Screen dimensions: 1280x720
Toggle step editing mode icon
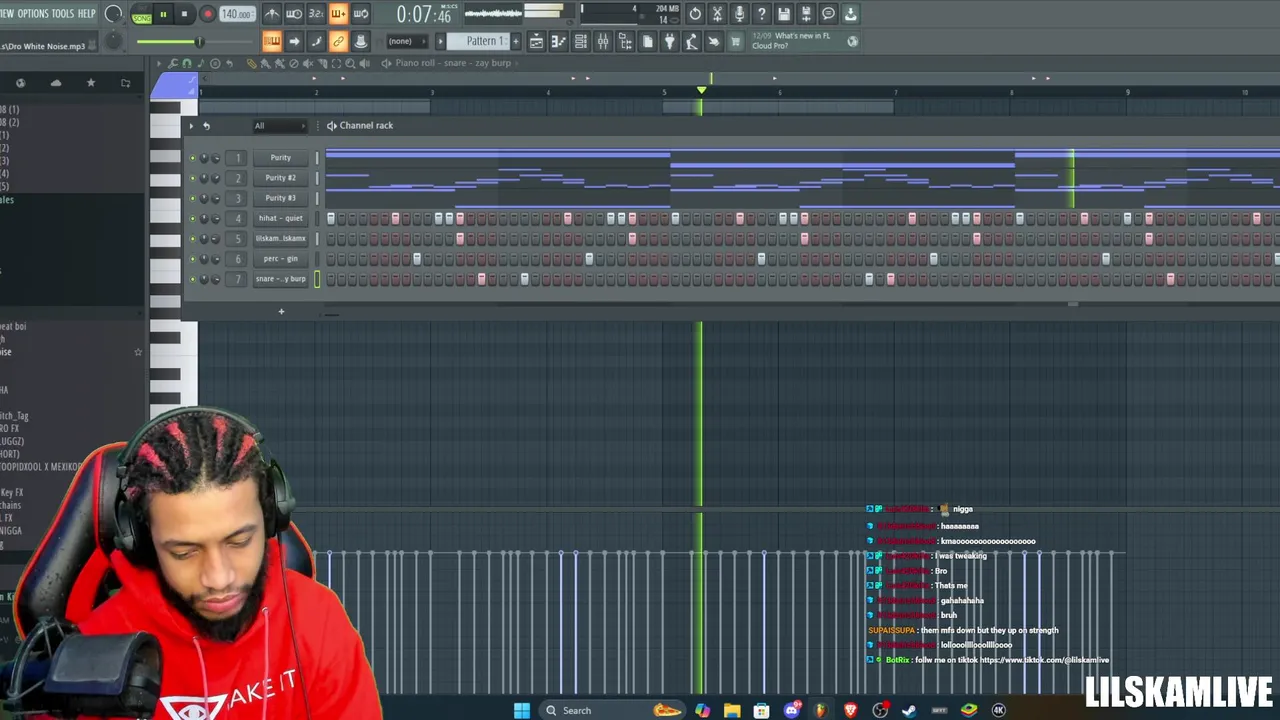[x=316, y=41]
